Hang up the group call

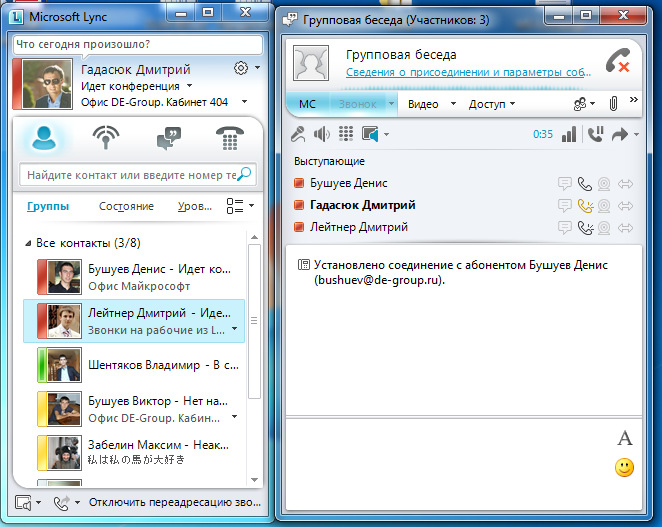coord(618,61)
